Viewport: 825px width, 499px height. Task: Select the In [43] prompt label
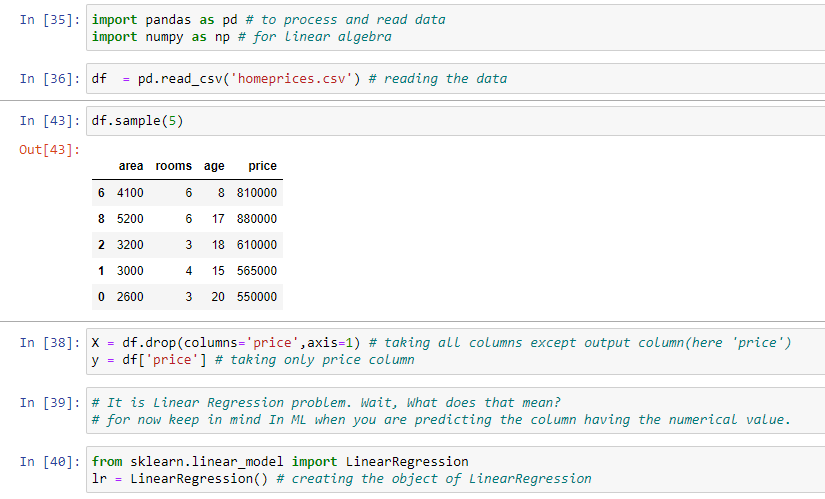click(x=49, y=121)
